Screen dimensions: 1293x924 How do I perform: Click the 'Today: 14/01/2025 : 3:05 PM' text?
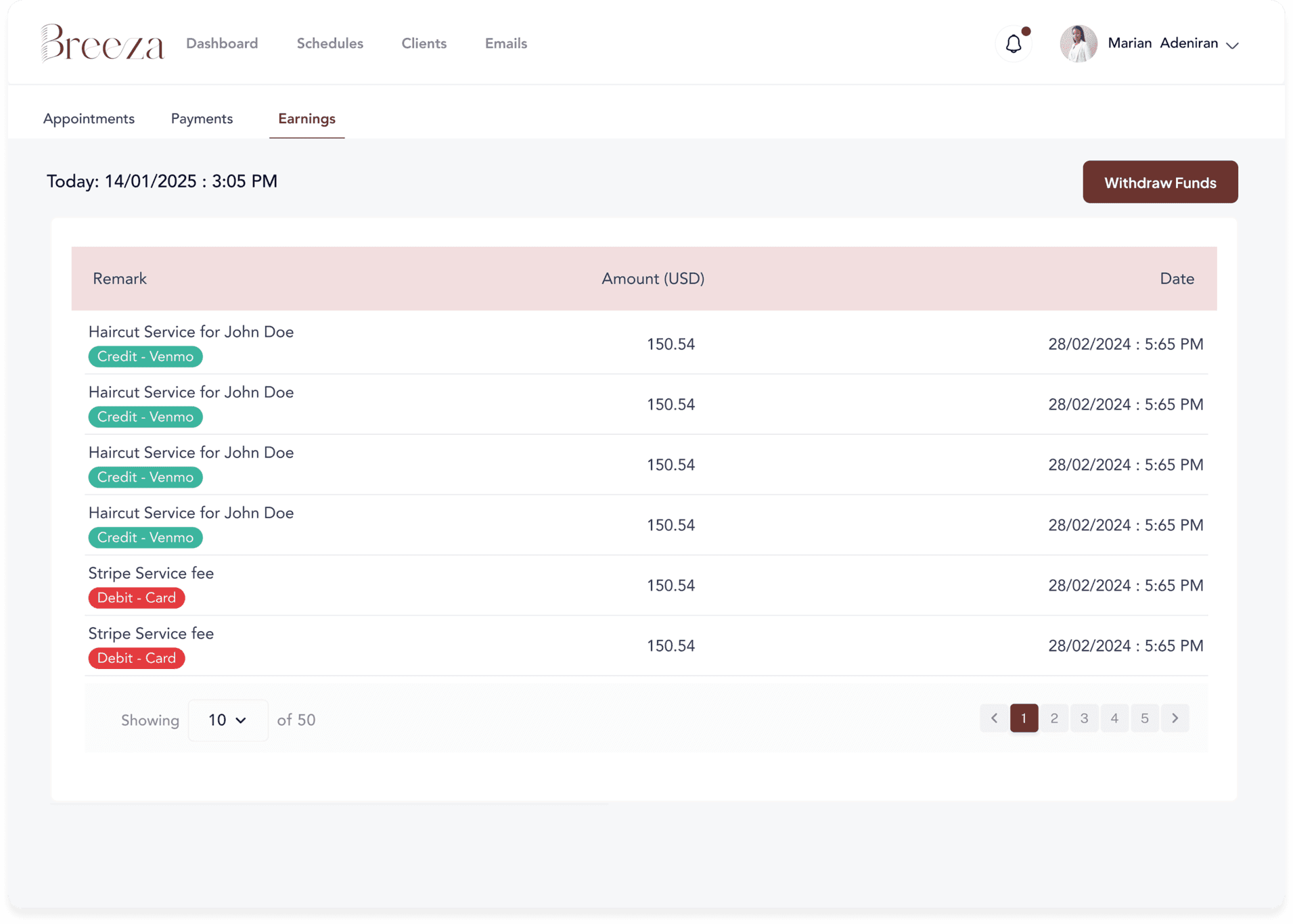click(162, 181)
